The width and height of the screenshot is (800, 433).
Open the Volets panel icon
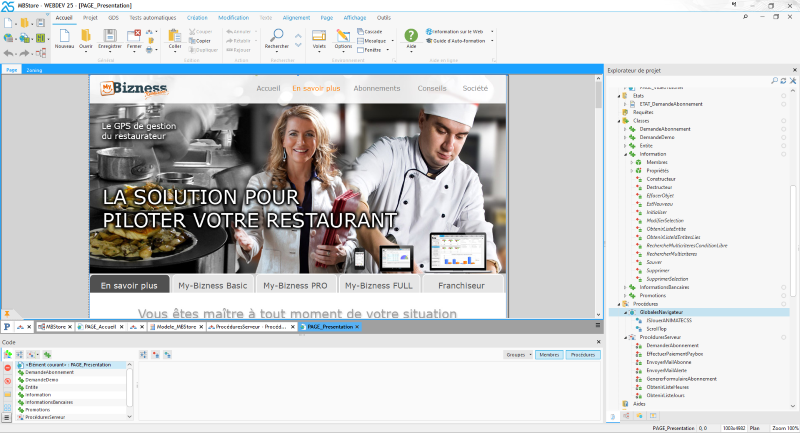pyautogui.click(x=319, y=36)
